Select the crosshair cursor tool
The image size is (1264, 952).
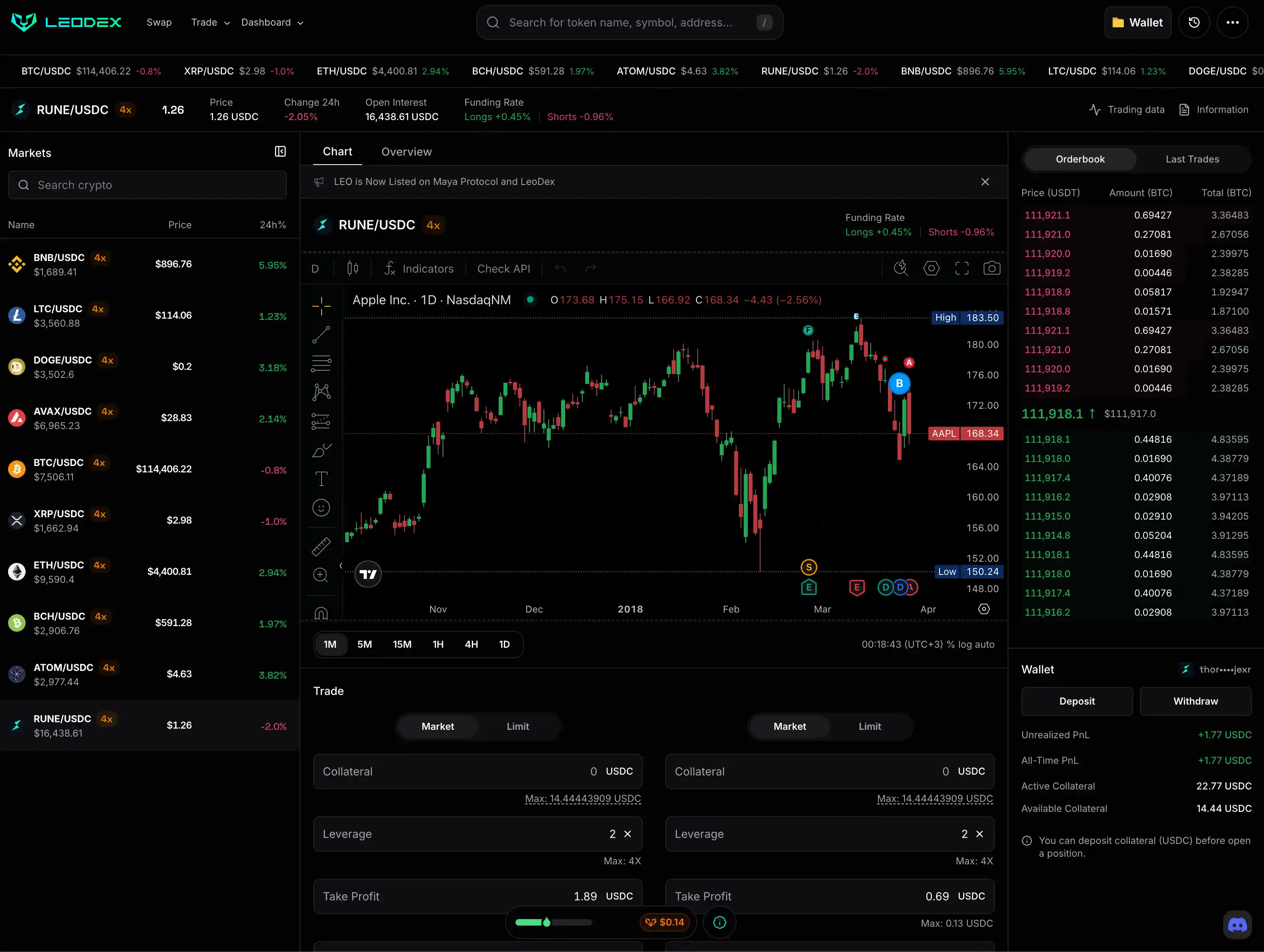click(321, 306)
